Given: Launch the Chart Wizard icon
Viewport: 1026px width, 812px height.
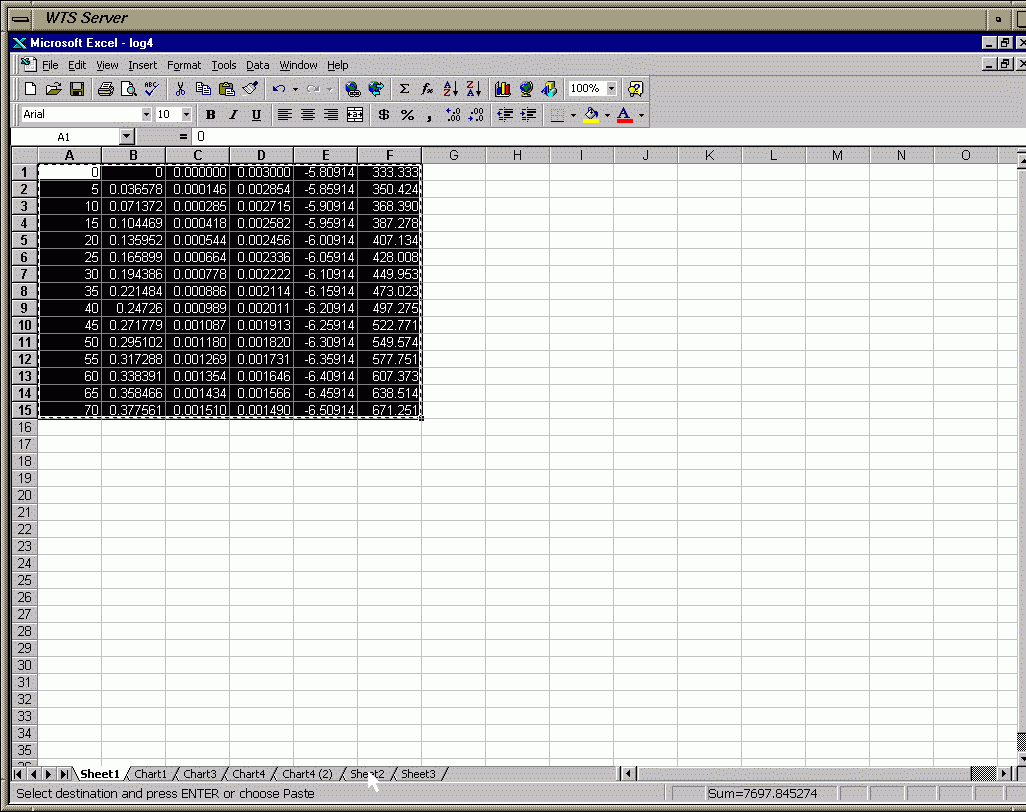Looking at the screenshot, I should click(503, 89).
